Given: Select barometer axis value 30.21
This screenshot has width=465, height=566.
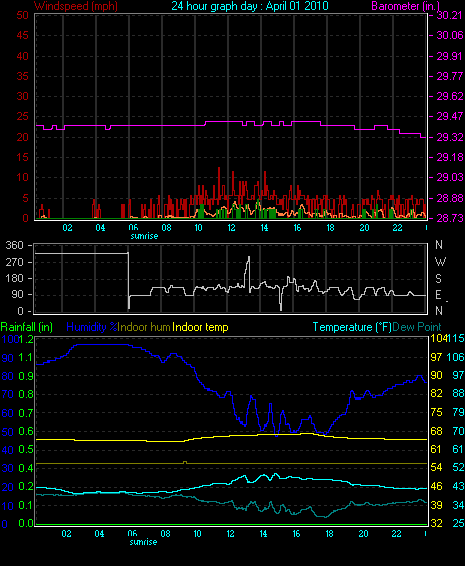Looking at the screenshot, I should (x=449, y=15).
